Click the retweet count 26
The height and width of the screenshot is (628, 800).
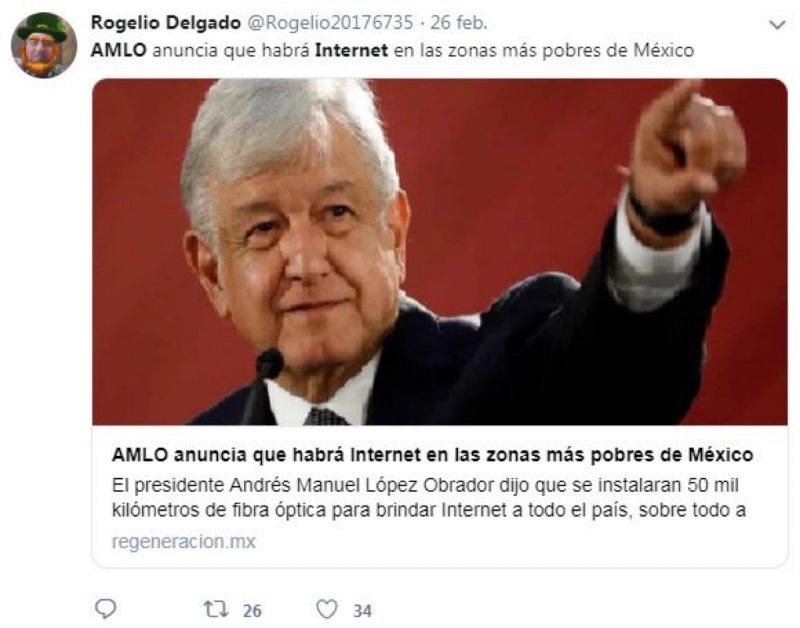click(x=252, y=610)
